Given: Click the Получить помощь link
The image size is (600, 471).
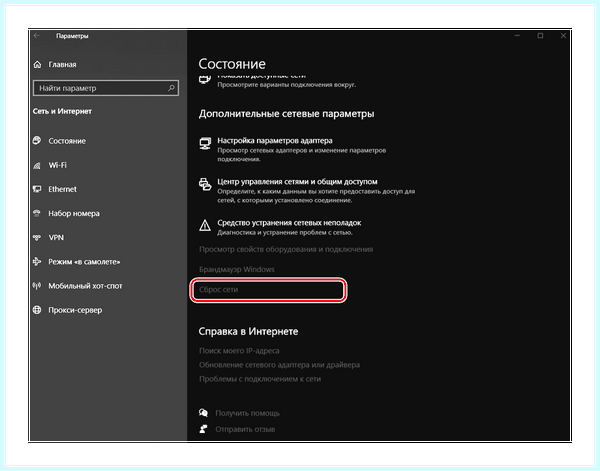Looking at the screenshot, I should click(x=247, y=413).
